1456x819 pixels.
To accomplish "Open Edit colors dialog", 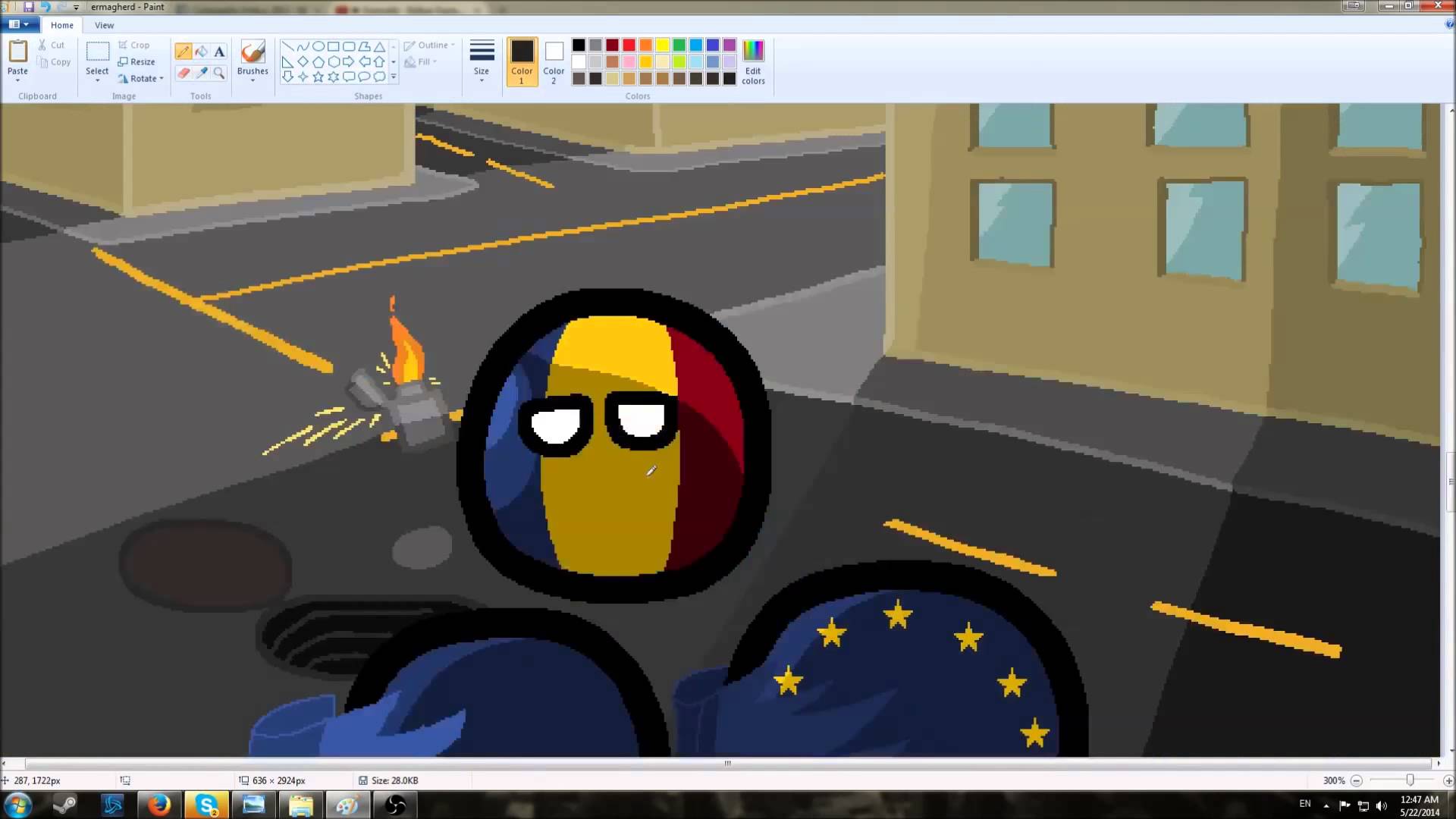I will tap(753, 61).
